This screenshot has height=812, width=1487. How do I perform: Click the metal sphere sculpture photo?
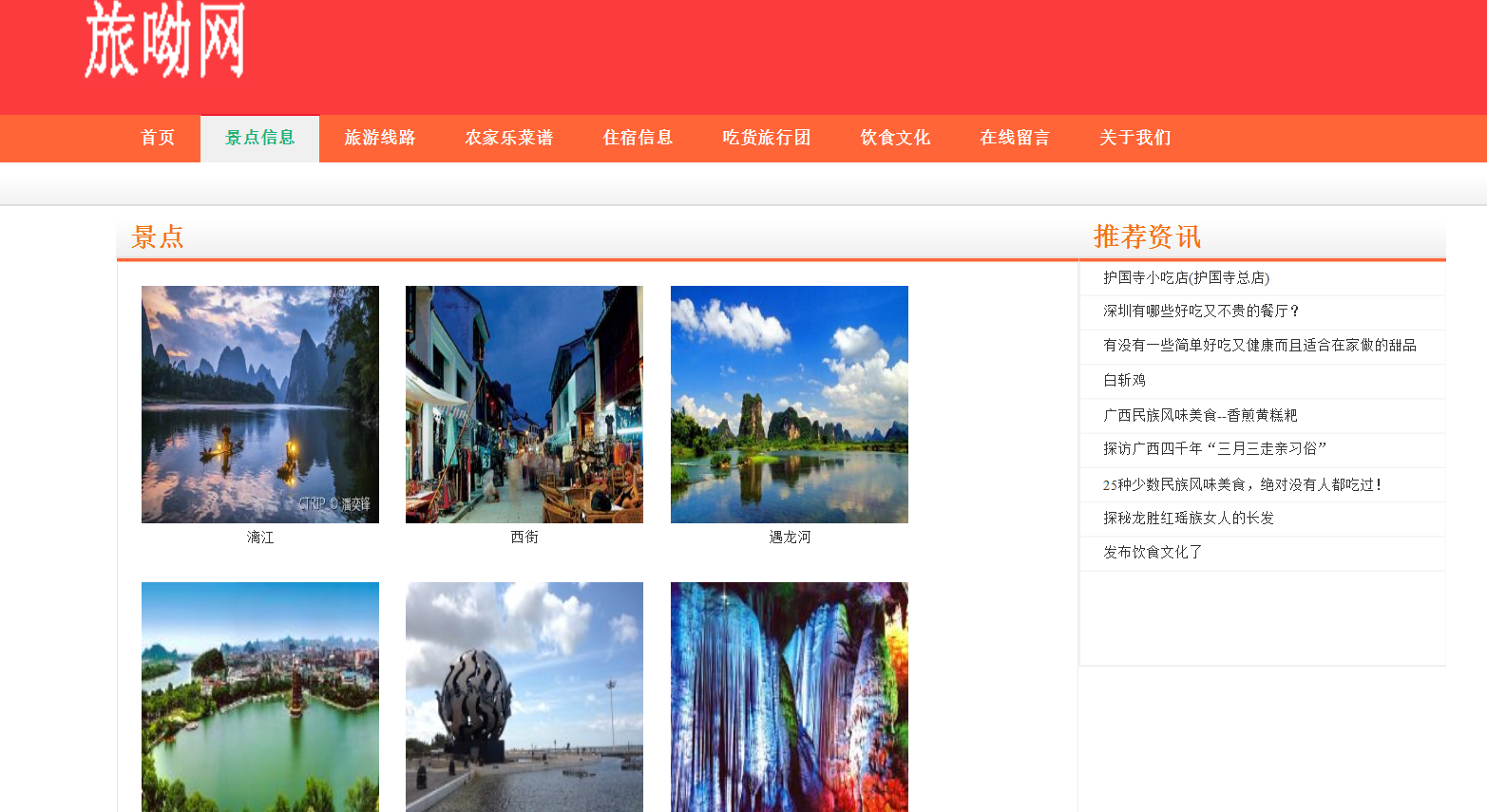click(x=524, y=697)
